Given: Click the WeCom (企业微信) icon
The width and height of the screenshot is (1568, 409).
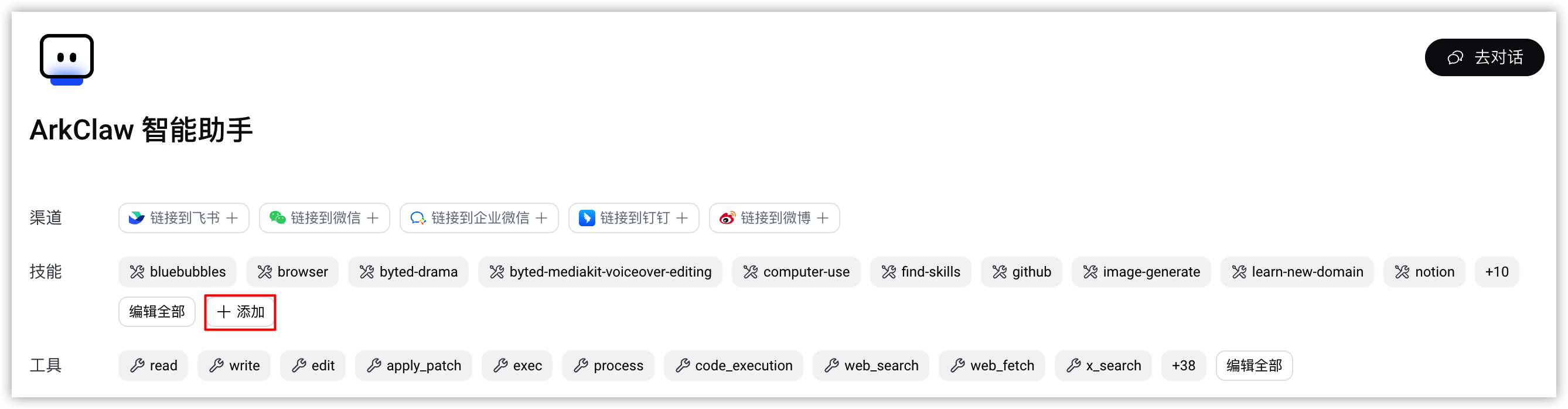Looking at the screenshot, I should tap(418, 218).
